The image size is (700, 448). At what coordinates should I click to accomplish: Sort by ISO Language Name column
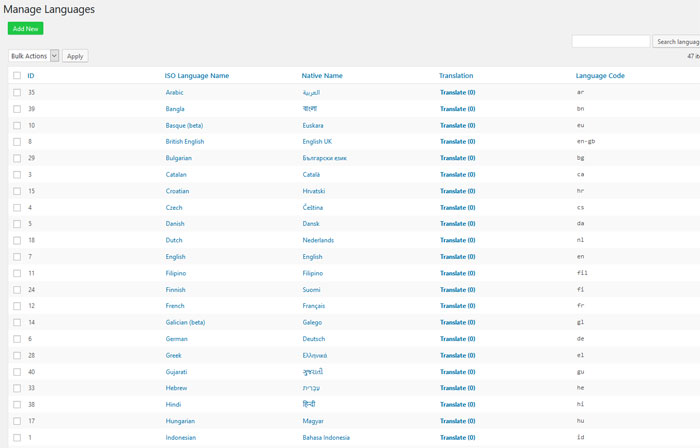[x=197, y=75]
